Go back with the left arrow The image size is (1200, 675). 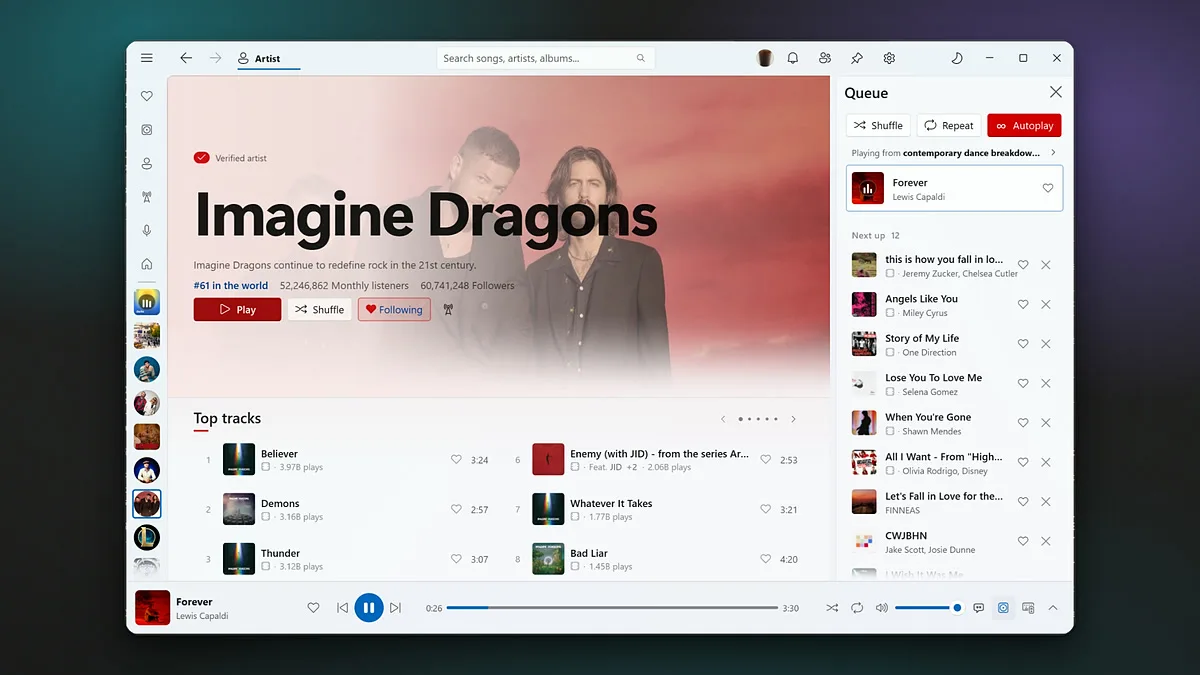pos(186,58)
